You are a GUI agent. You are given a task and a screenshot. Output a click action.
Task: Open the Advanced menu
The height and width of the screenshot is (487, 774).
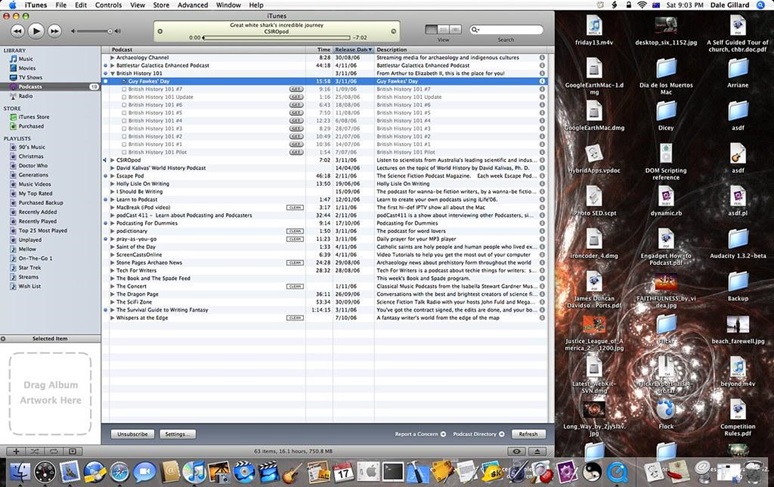[193, 5]
